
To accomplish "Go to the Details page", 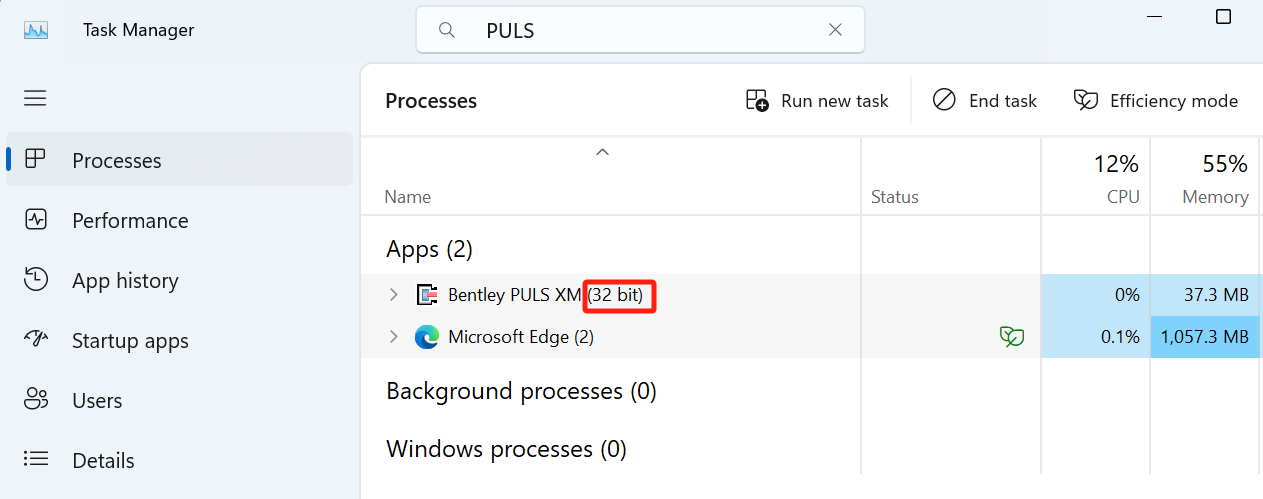I will tap(103, 461).
